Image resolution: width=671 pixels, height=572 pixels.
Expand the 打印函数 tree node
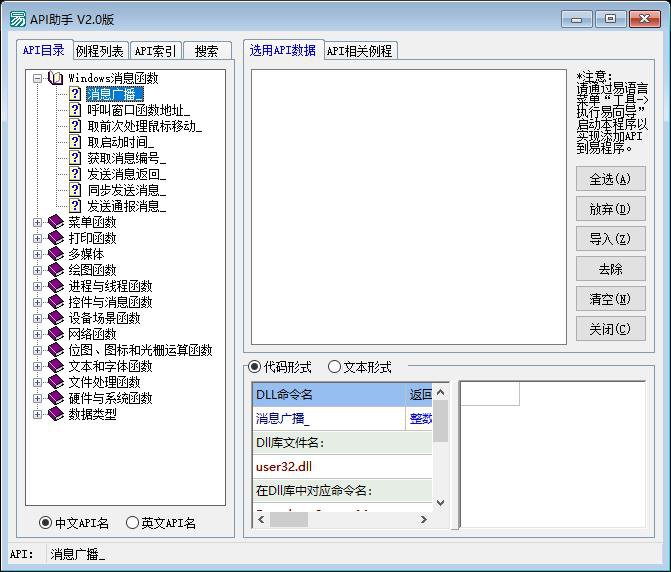(38, 238)
